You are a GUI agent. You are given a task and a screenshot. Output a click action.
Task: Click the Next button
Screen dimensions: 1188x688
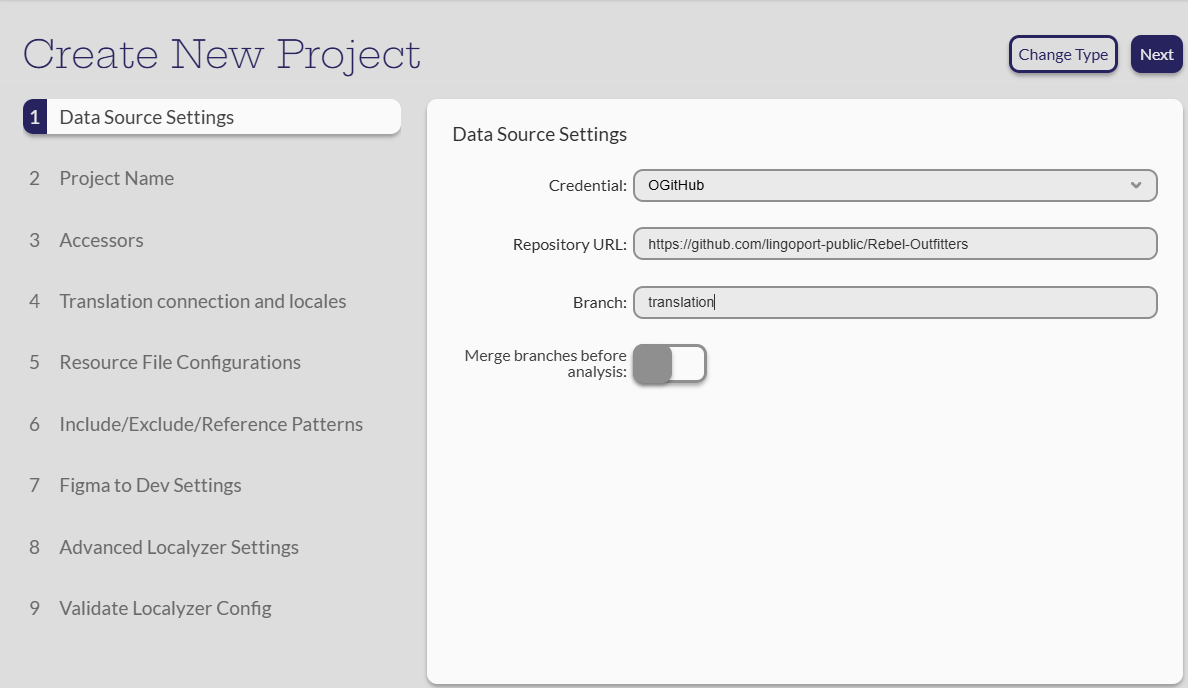1156,55
